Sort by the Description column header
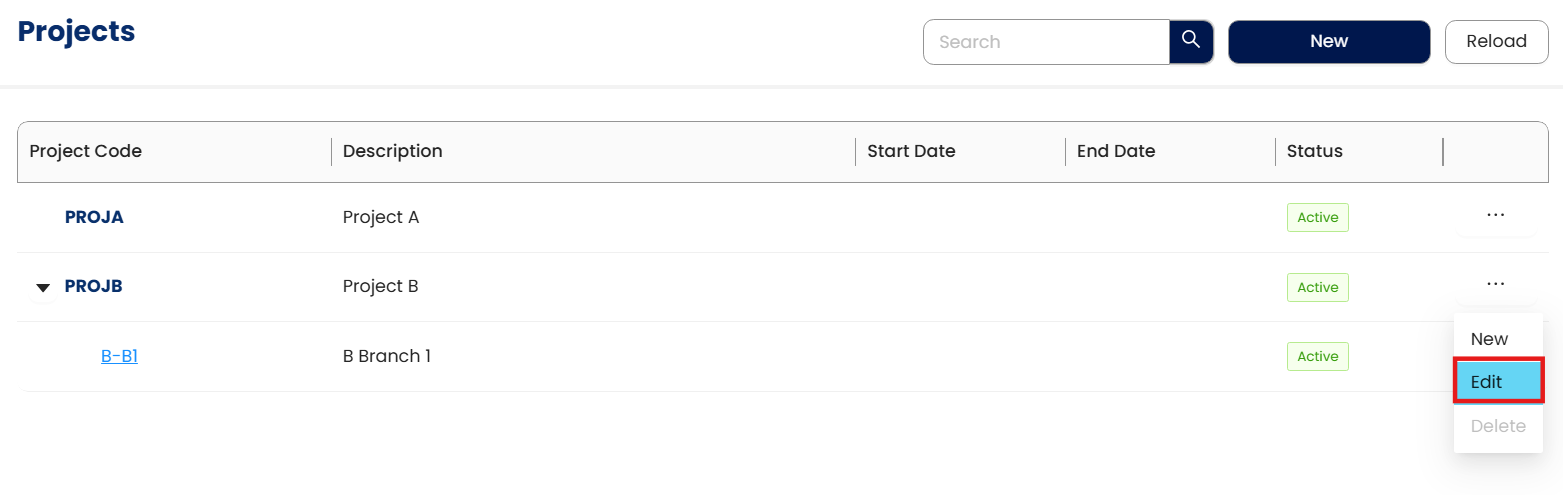This screenshot has width=1563, height=495. click(392, 152)
